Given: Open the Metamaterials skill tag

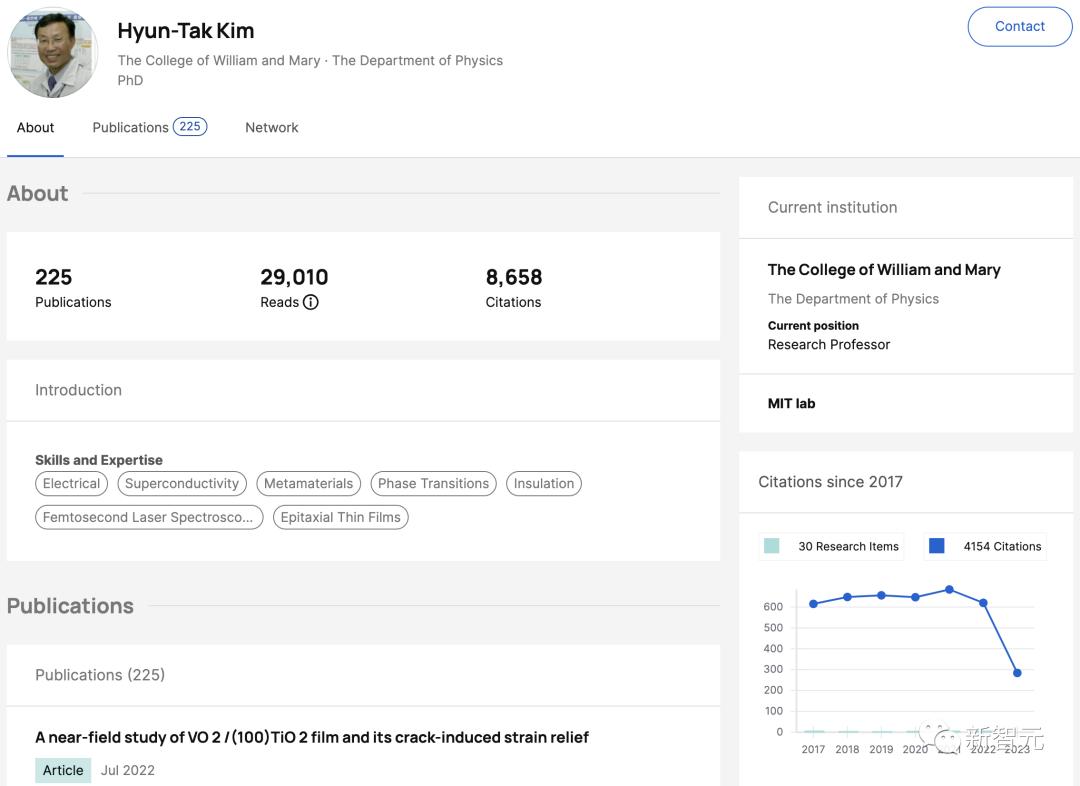Looking at the screenshot, I should [308, 483].
